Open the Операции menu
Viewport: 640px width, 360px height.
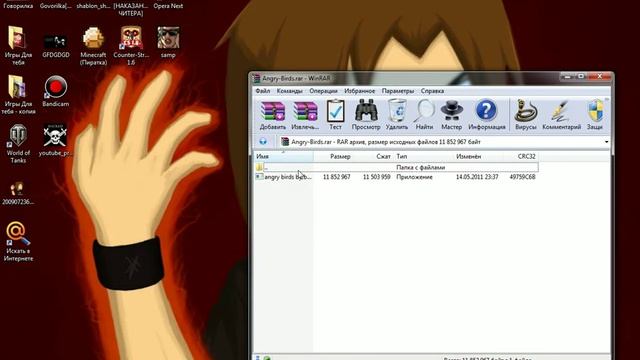click(323, 91)
